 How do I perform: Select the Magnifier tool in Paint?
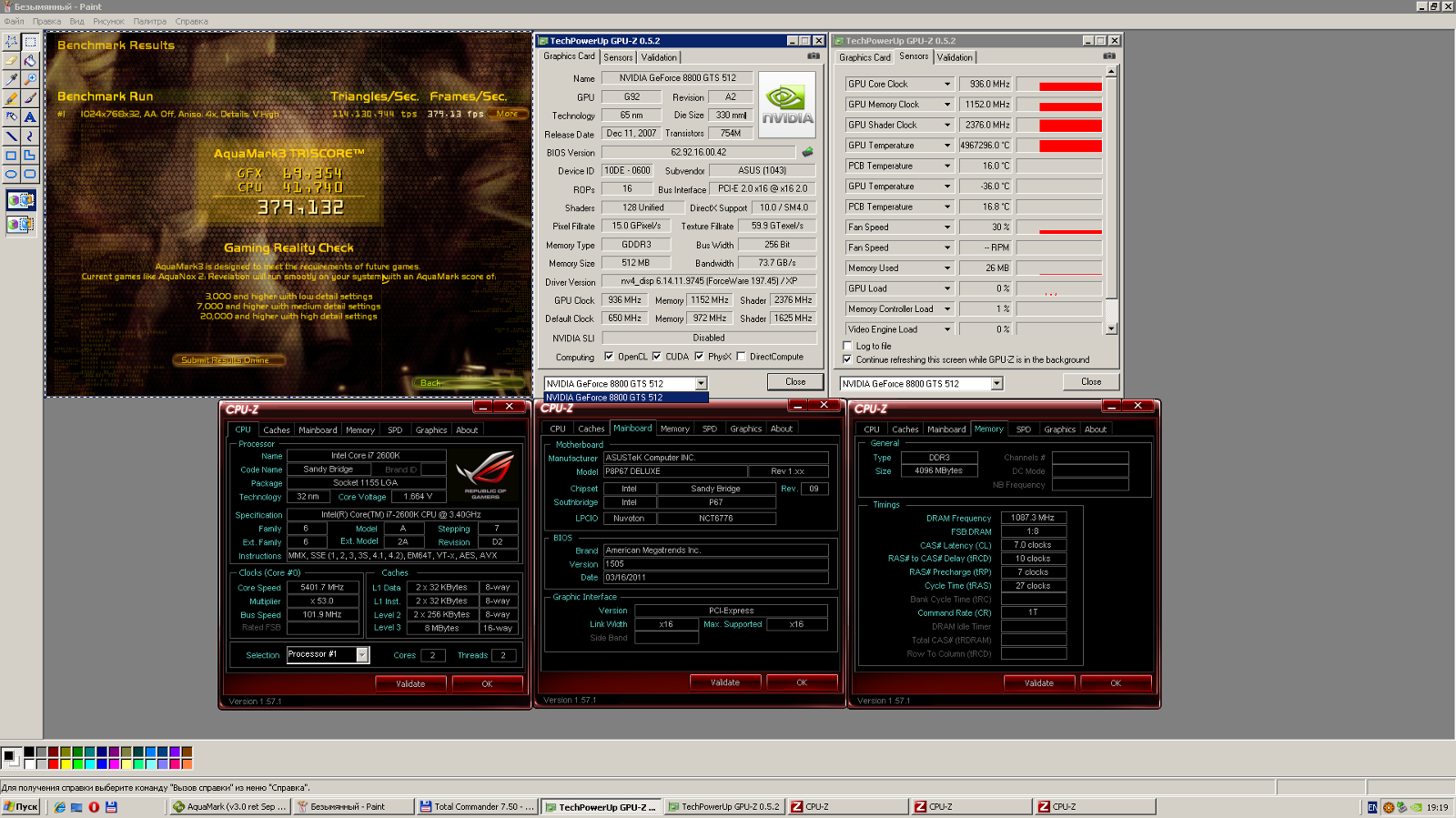(x=30, y=79)
